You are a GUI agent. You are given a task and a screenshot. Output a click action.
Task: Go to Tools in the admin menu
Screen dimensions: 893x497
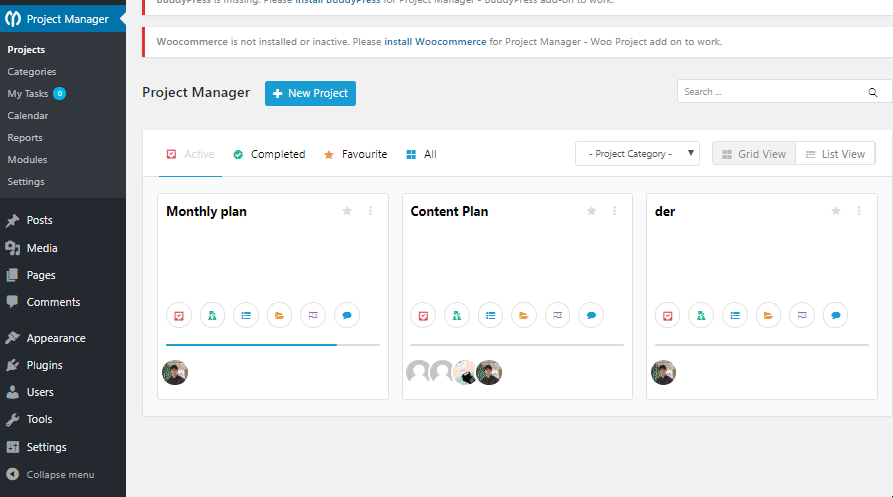(x=39, y=419)
